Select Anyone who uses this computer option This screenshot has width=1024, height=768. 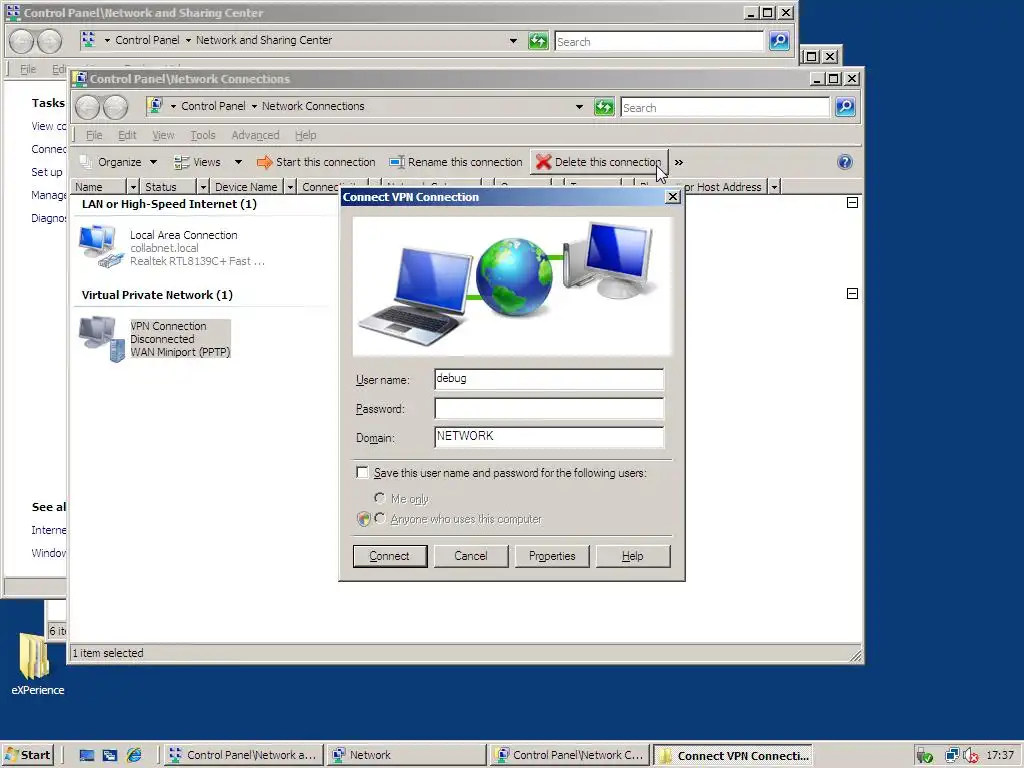point(379,519)
